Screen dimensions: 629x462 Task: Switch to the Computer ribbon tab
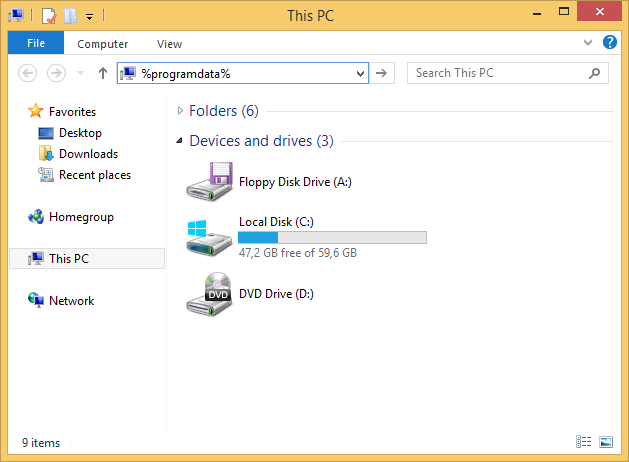103,44
